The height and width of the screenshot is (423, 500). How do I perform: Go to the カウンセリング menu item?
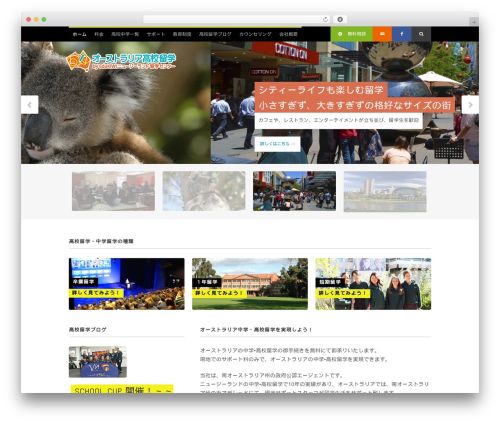[255, 34]
